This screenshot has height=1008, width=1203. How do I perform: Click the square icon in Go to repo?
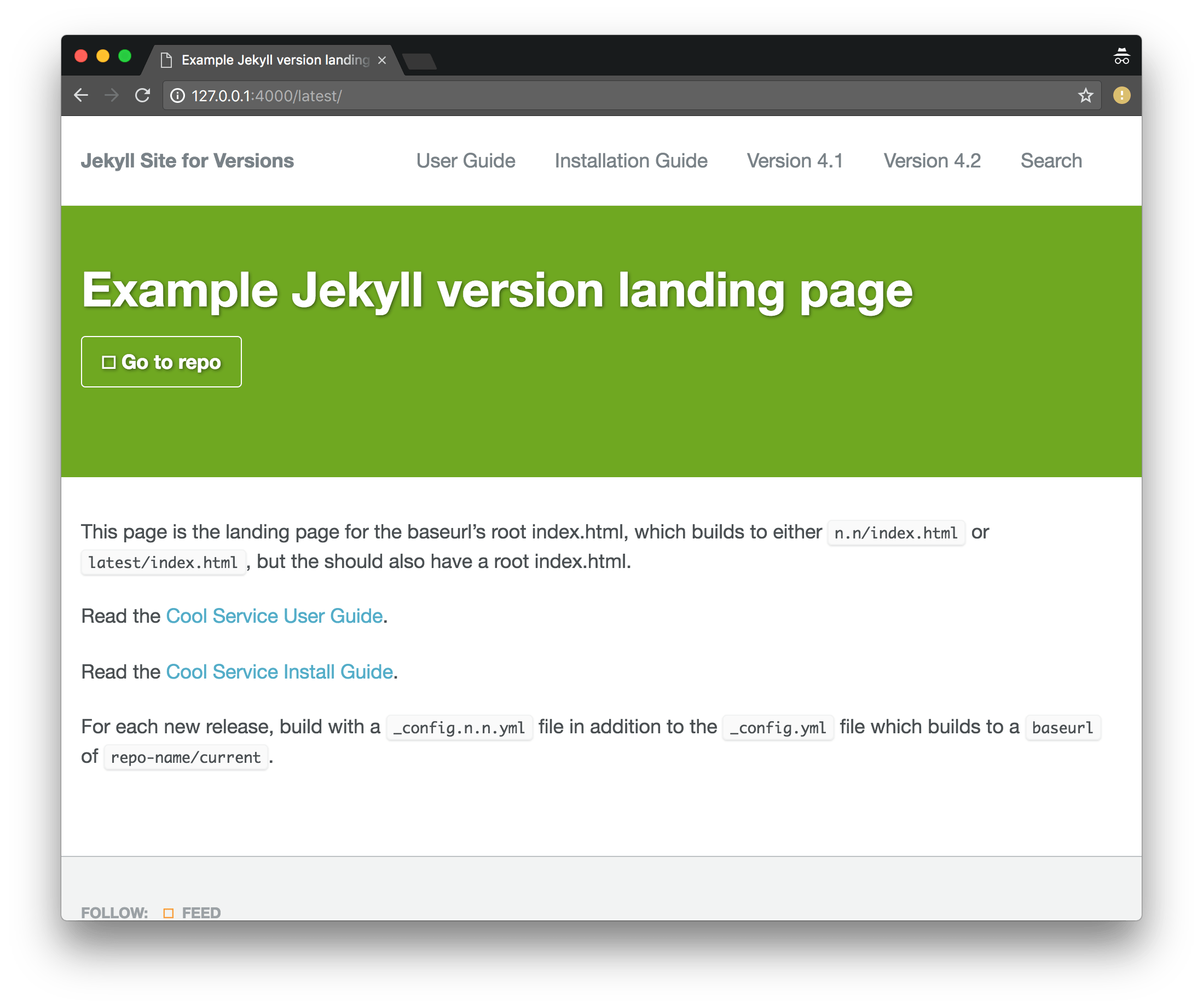point(109,362)
